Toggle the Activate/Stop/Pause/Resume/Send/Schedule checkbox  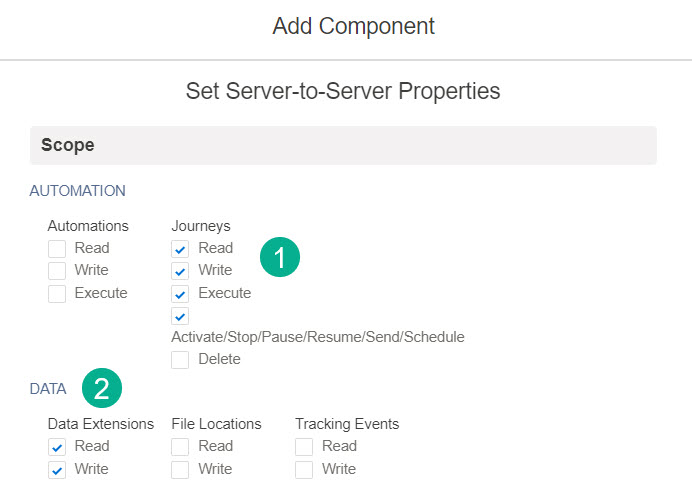[x=180, y=317]
